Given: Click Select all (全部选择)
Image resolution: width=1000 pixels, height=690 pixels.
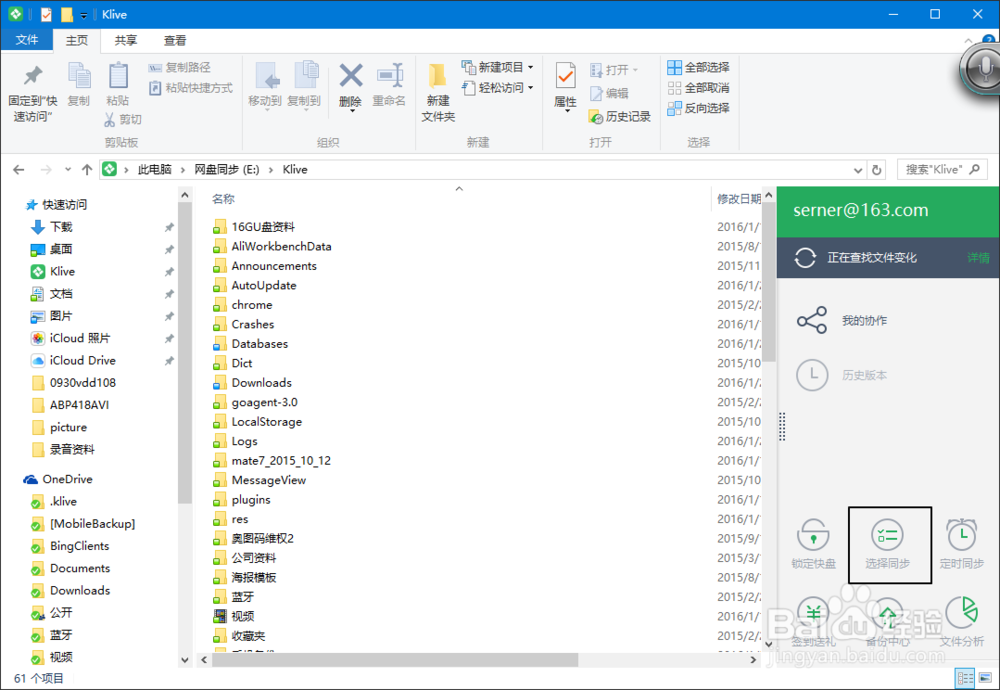Looking at the screenshot, I should click(x=698, y=68).
